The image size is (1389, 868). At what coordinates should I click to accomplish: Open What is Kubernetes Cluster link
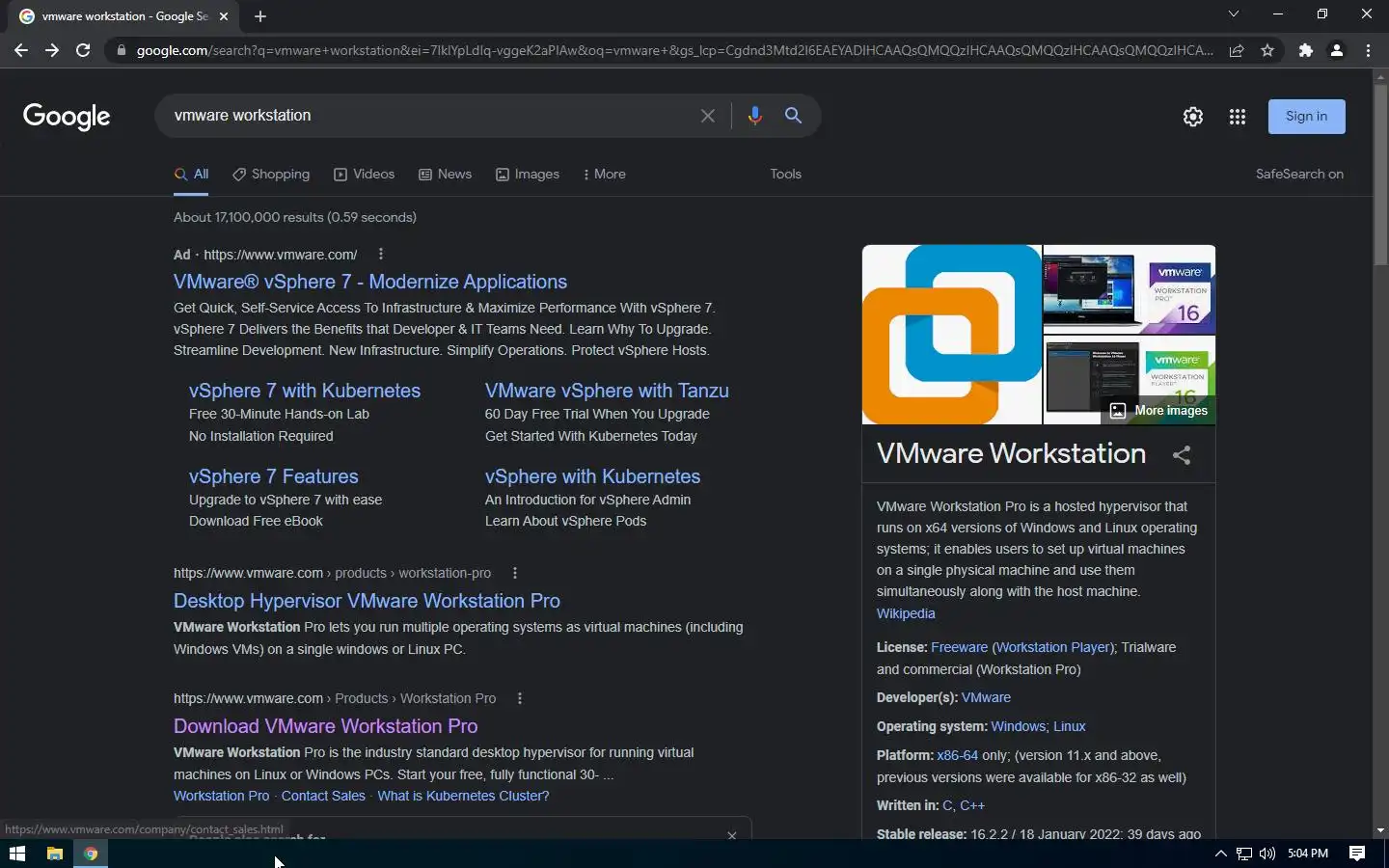pos(463,796)
